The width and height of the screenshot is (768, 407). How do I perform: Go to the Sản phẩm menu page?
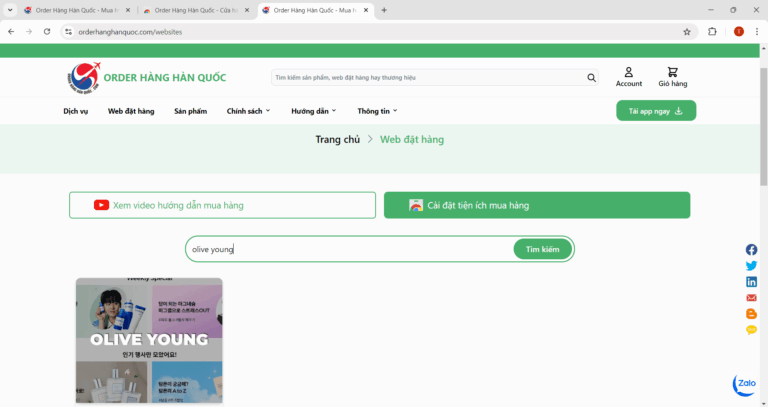[190, 111]
